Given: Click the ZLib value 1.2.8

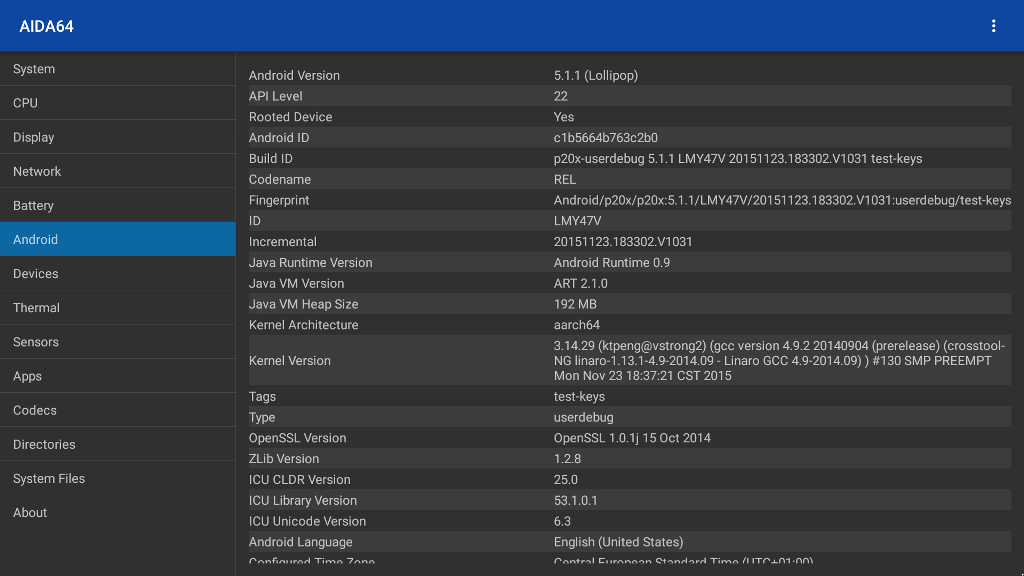Looking at the screenshot, I should pyautogui.click(x=568, y=459).
